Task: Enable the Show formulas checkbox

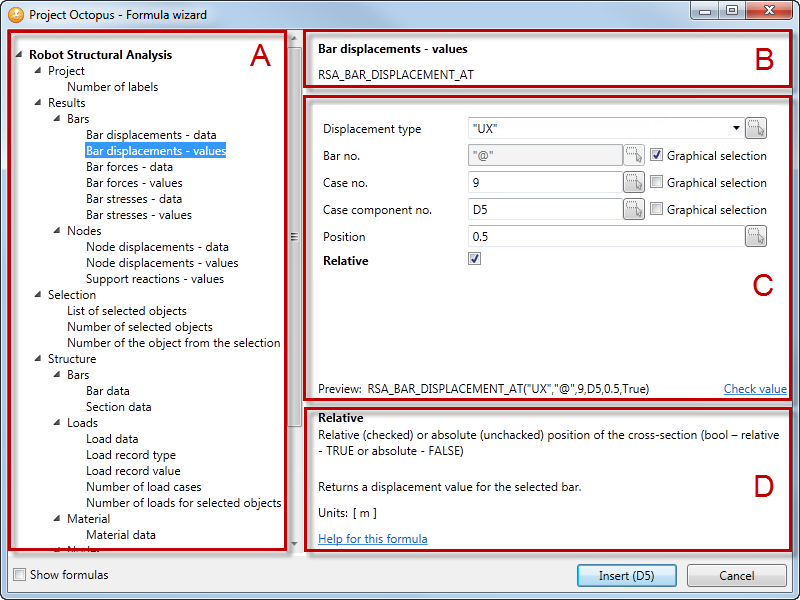Action: (x=19, y=574)
